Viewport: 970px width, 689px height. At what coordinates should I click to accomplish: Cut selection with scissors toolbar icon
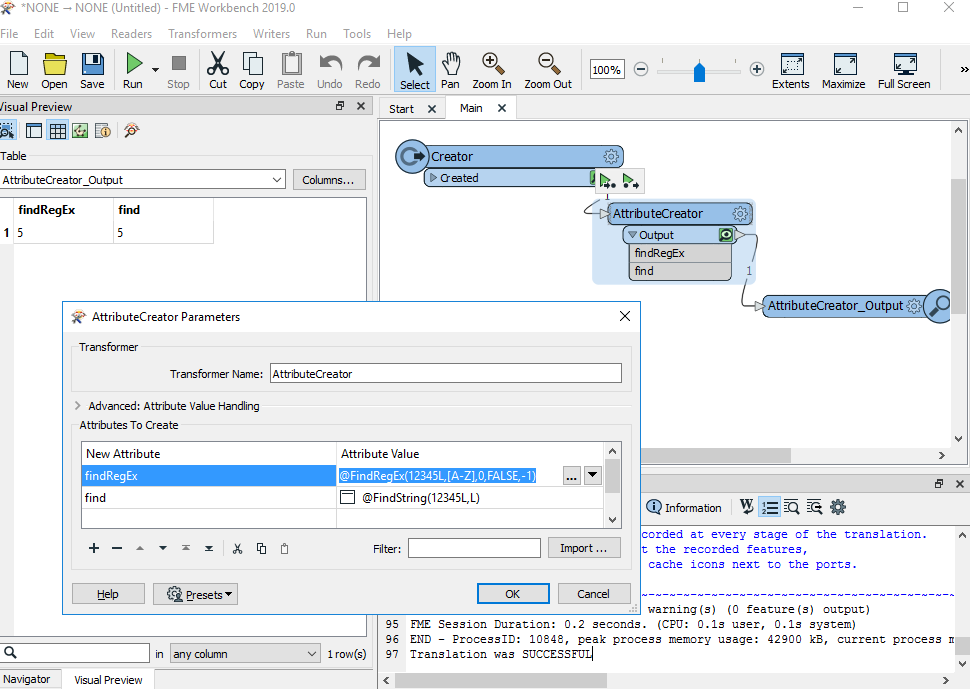click(x=218, y=71)
